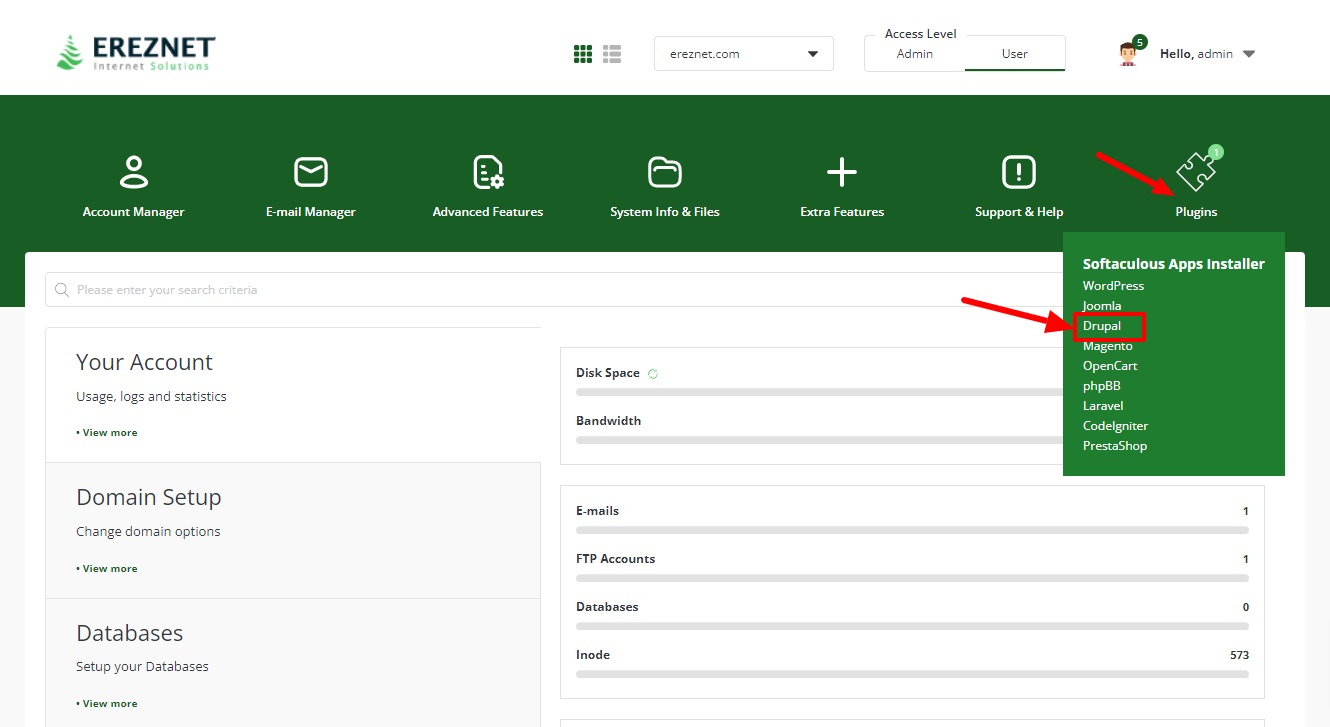Click the Databases usage bar
This screenshot has width=1330, height=727.
(x=912, y=627)
